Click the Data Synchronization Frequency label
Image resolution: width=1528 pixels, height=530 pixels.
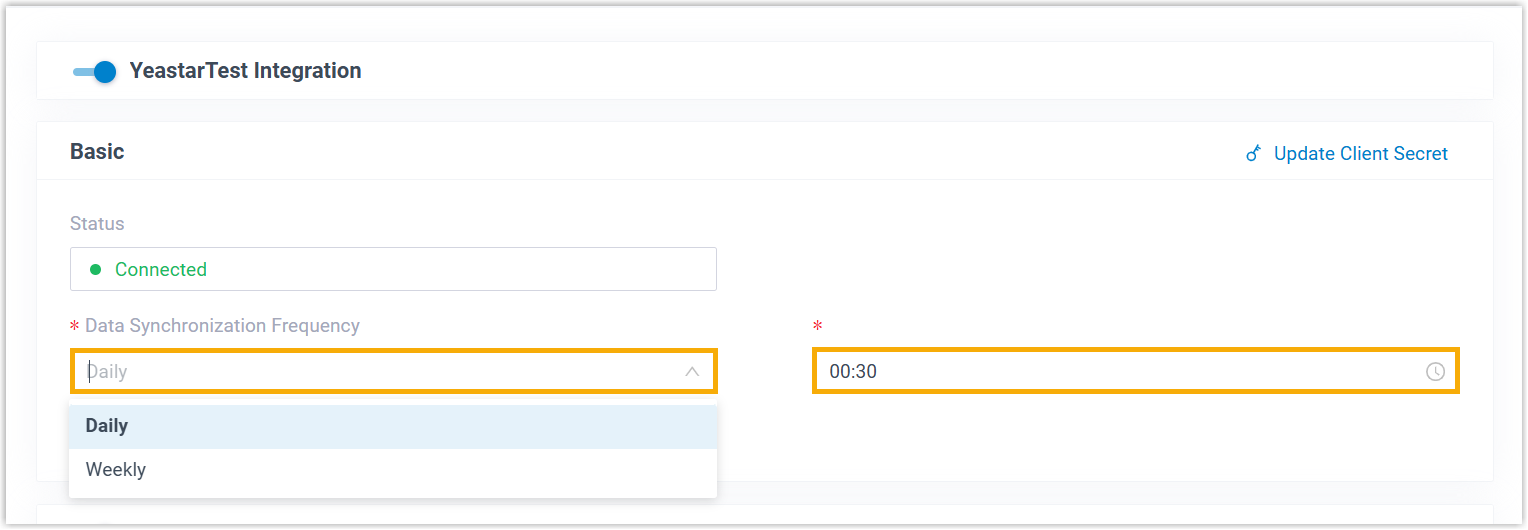click(222, 326)
